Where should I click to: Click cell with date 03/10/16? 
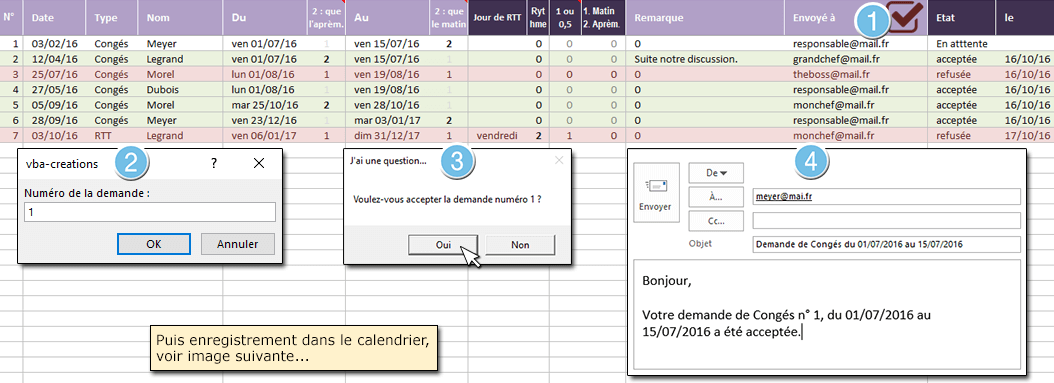click(x=55, y=136)
